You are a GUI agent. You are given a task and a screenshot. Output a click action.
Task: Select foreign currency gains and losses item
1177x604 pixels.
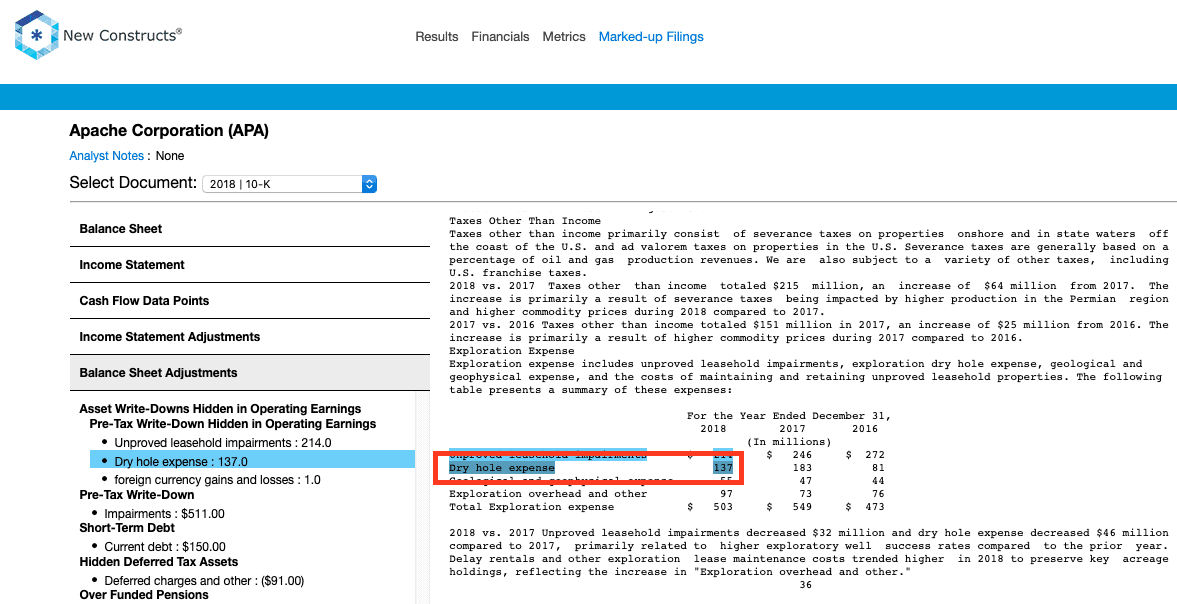click(x=218, y=479)
